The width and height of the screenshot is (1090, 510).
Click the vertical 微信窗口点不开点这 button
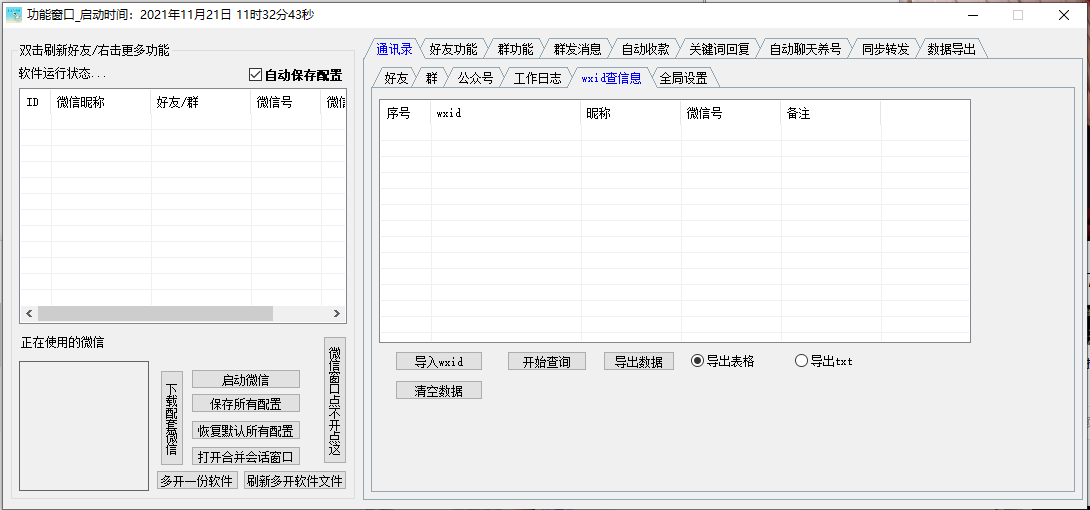click(334, 400)
